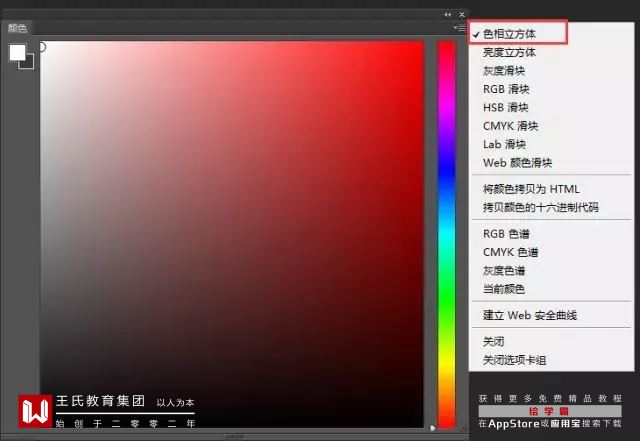Pick a color in the saturation-brightness field

point(231,234)
